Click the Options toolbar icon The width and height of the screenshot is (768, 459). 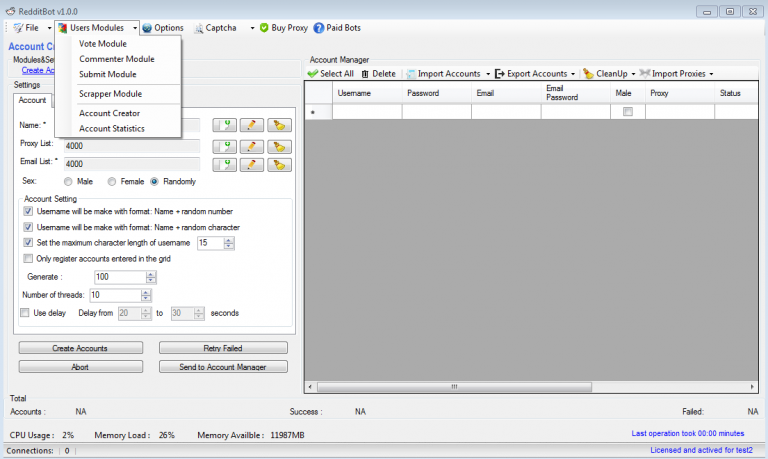click(148, 28)
